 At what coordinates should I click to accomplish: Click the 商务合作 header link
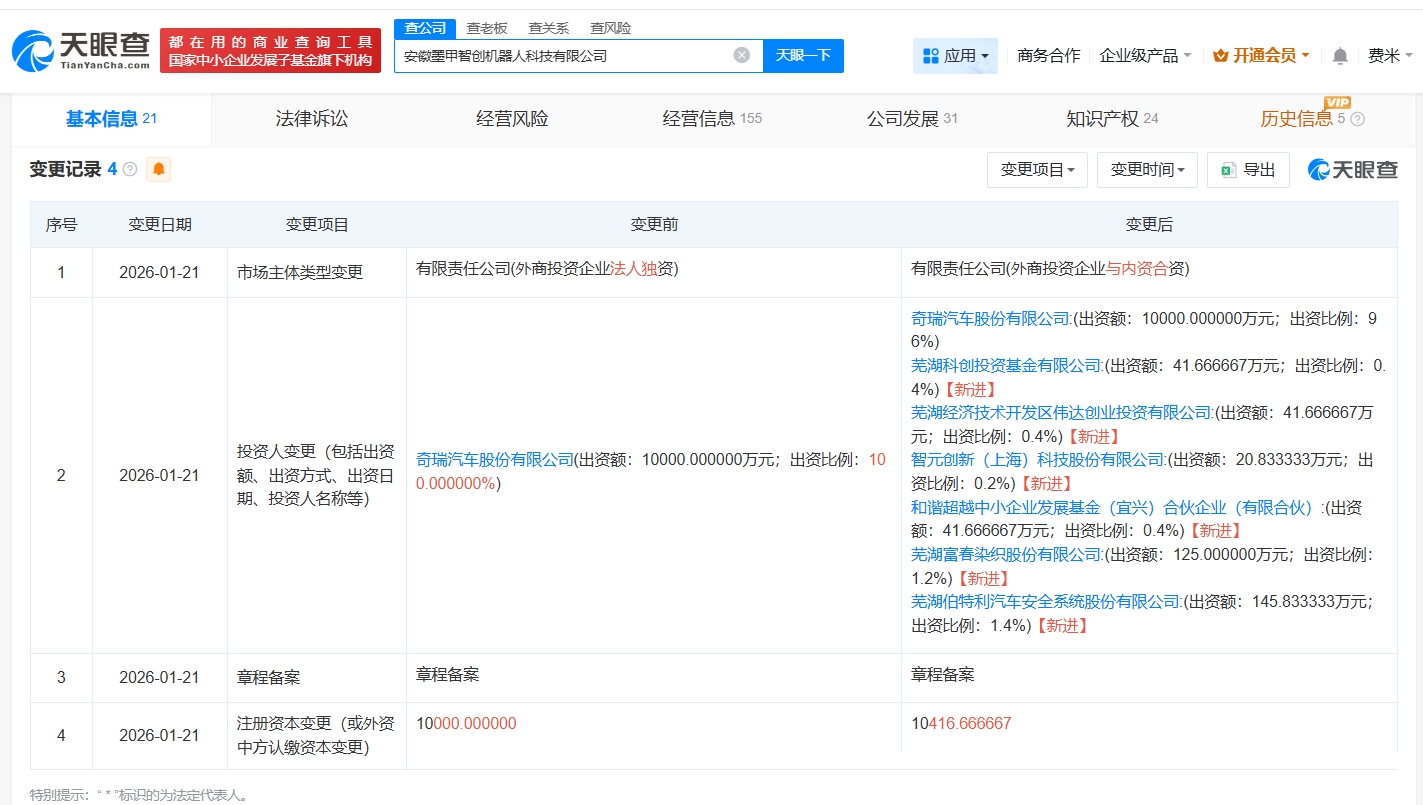point(1048,56)
